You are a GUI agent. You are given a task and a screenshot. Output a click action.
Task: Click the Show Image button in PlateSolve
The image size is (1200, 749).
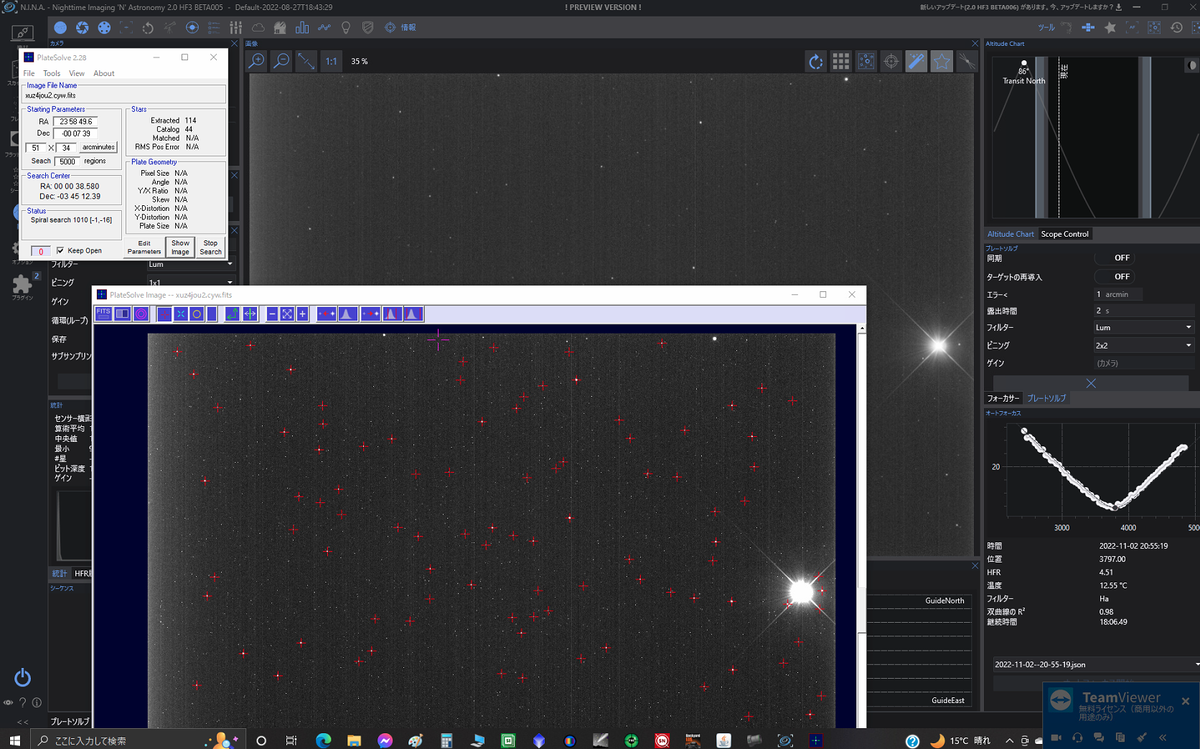[180, 247]
